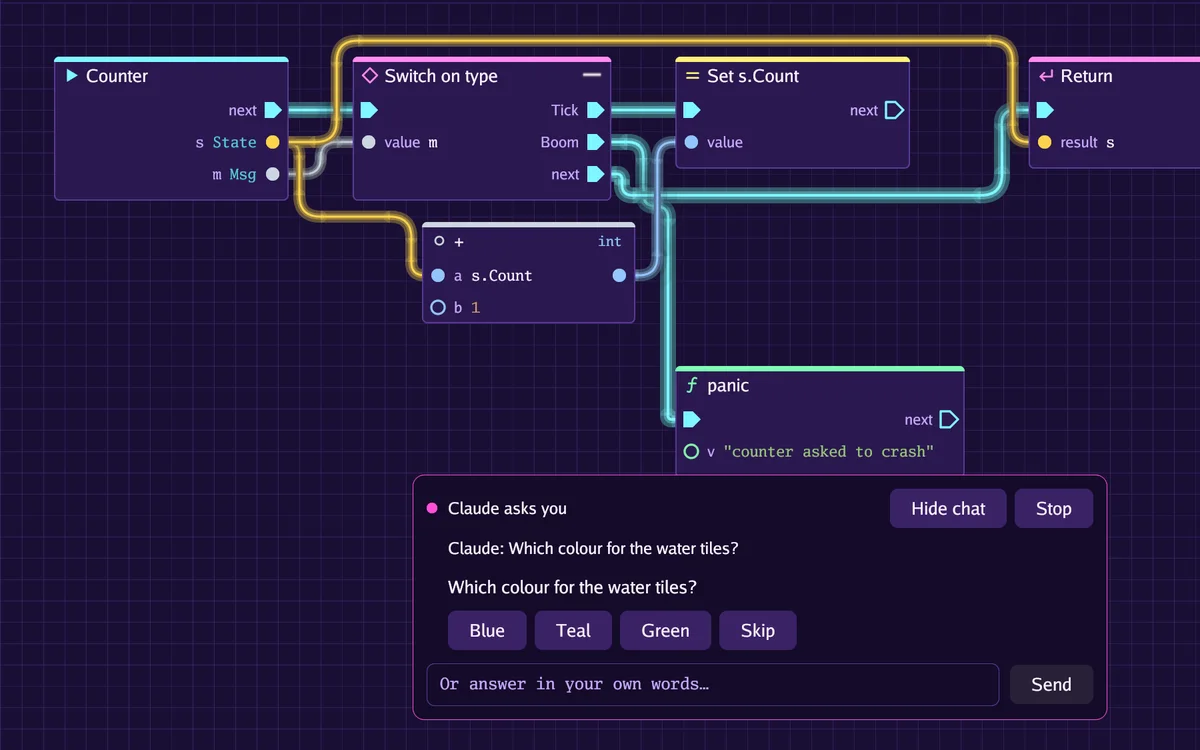Select the Set s.Count node title

coord(753,76)
